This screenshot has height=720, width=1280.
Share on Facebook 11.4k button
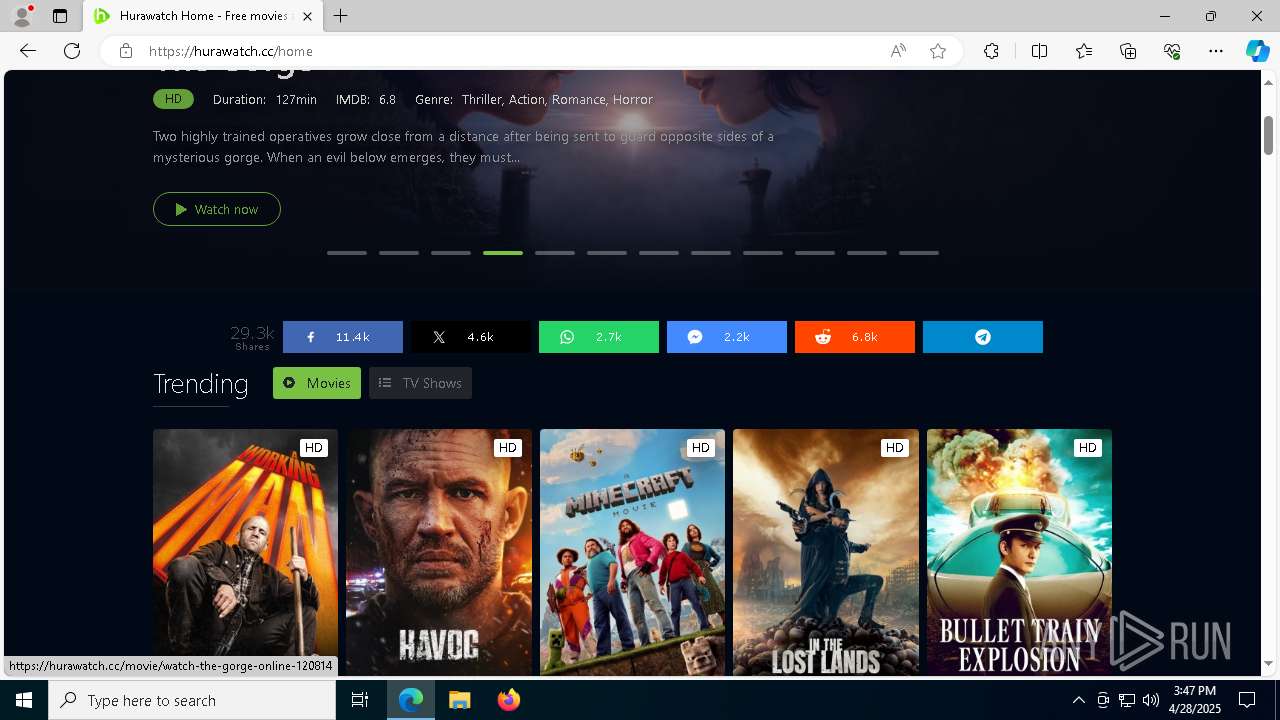343,337
